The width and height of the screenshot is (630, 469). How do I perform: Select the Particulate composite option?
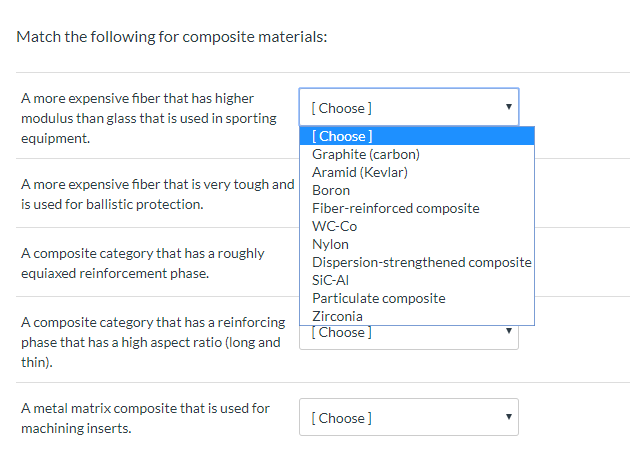point(379,298)
